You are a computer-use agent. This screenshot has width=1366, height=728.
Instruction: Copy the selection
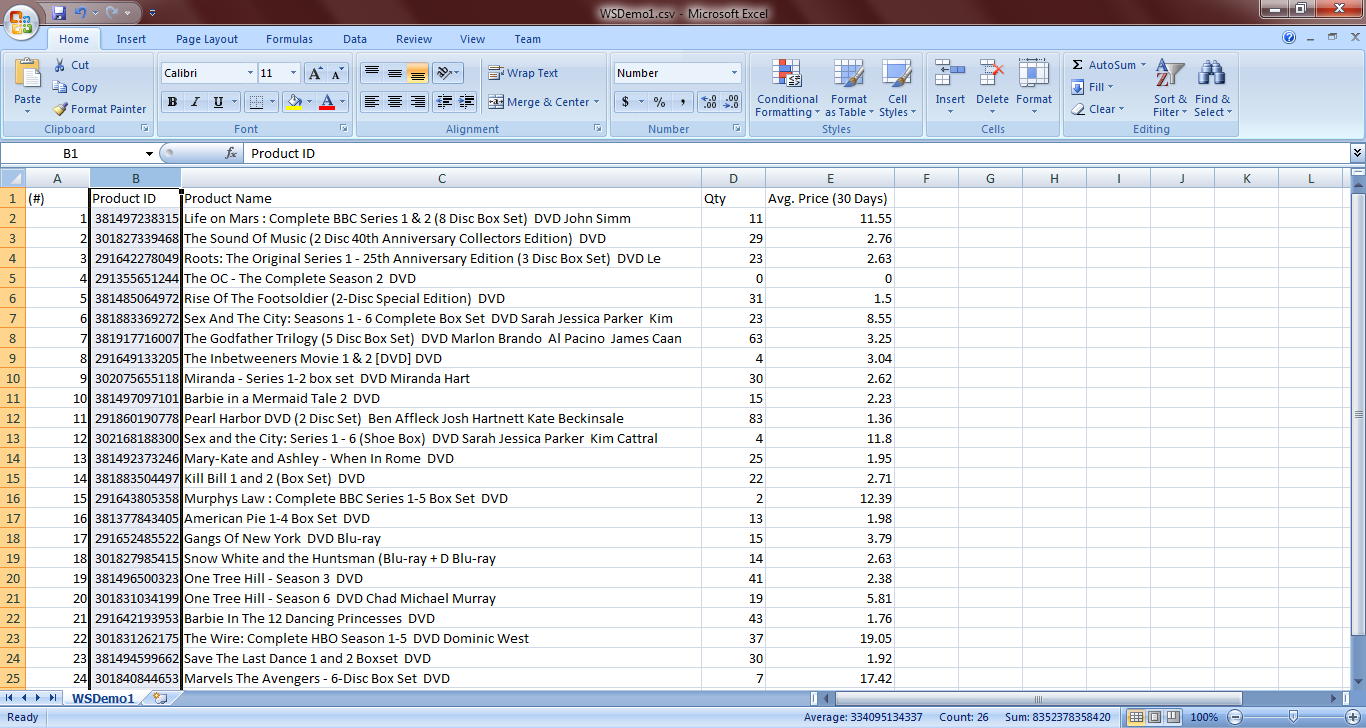(x=75, y=87)
